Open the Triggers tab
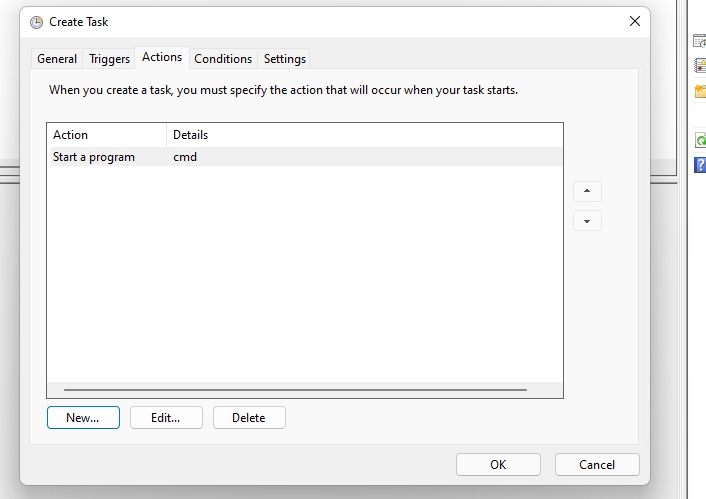This screenshot has width=706, height=499. (x=110, y=59)
